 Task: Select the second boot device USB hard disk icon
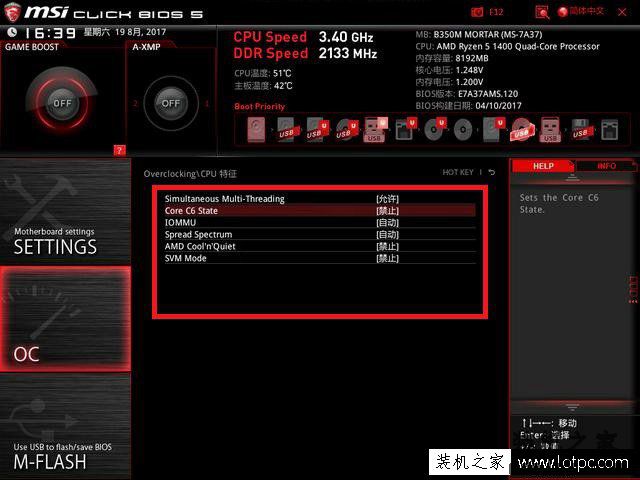(x=287, y=130)
